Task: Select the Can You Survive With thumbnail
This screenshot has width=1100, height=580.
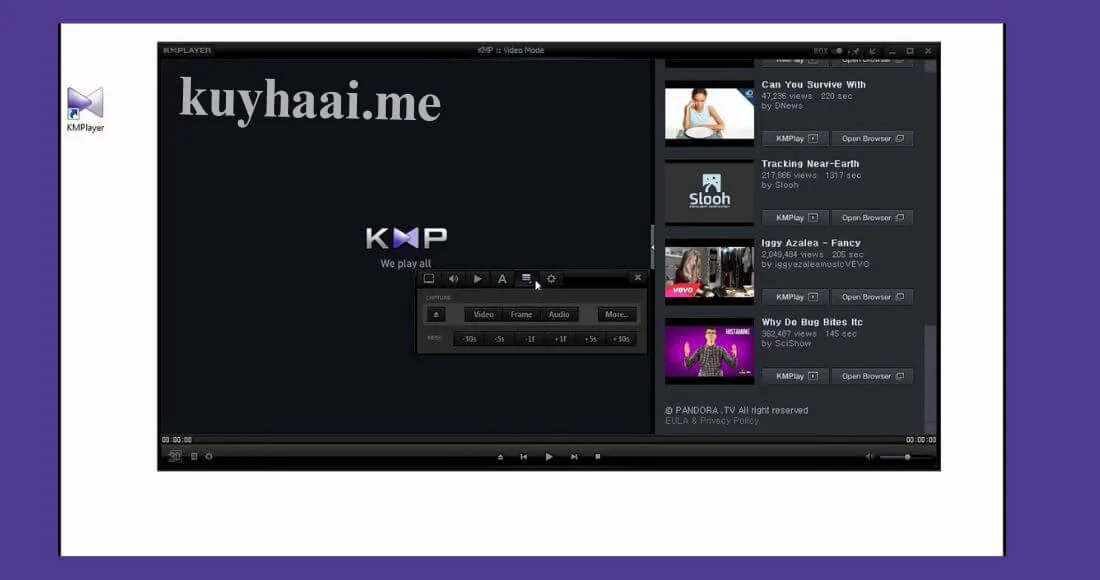Action: click(709, 113)
